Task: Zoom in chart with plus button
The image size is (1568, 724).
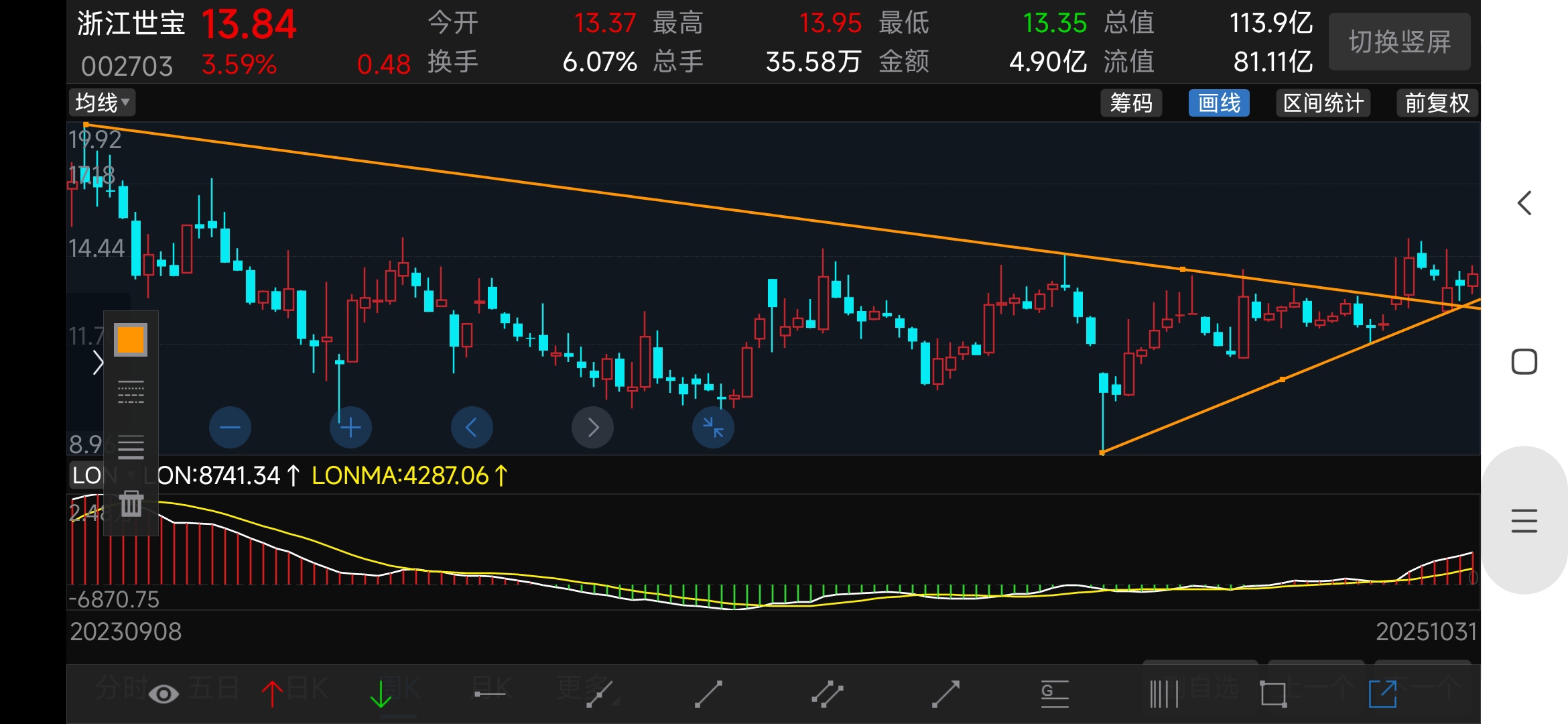Action: [x=350, y=427]
